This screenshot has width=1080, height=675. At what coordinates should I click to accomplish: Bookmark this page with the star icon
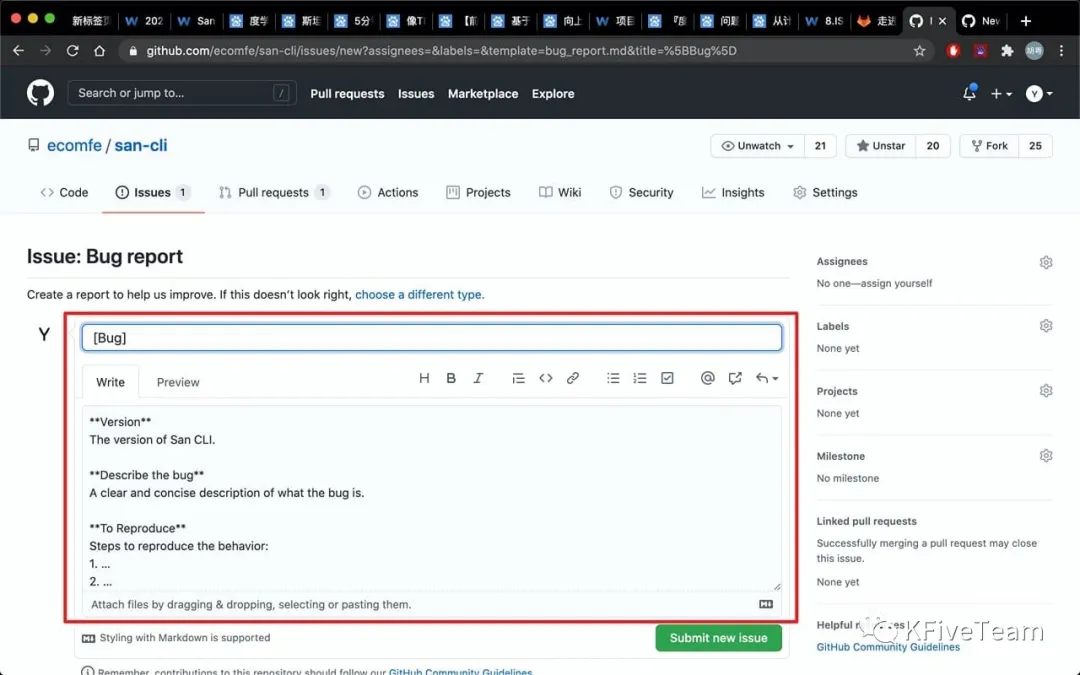(x=920, y=51)
